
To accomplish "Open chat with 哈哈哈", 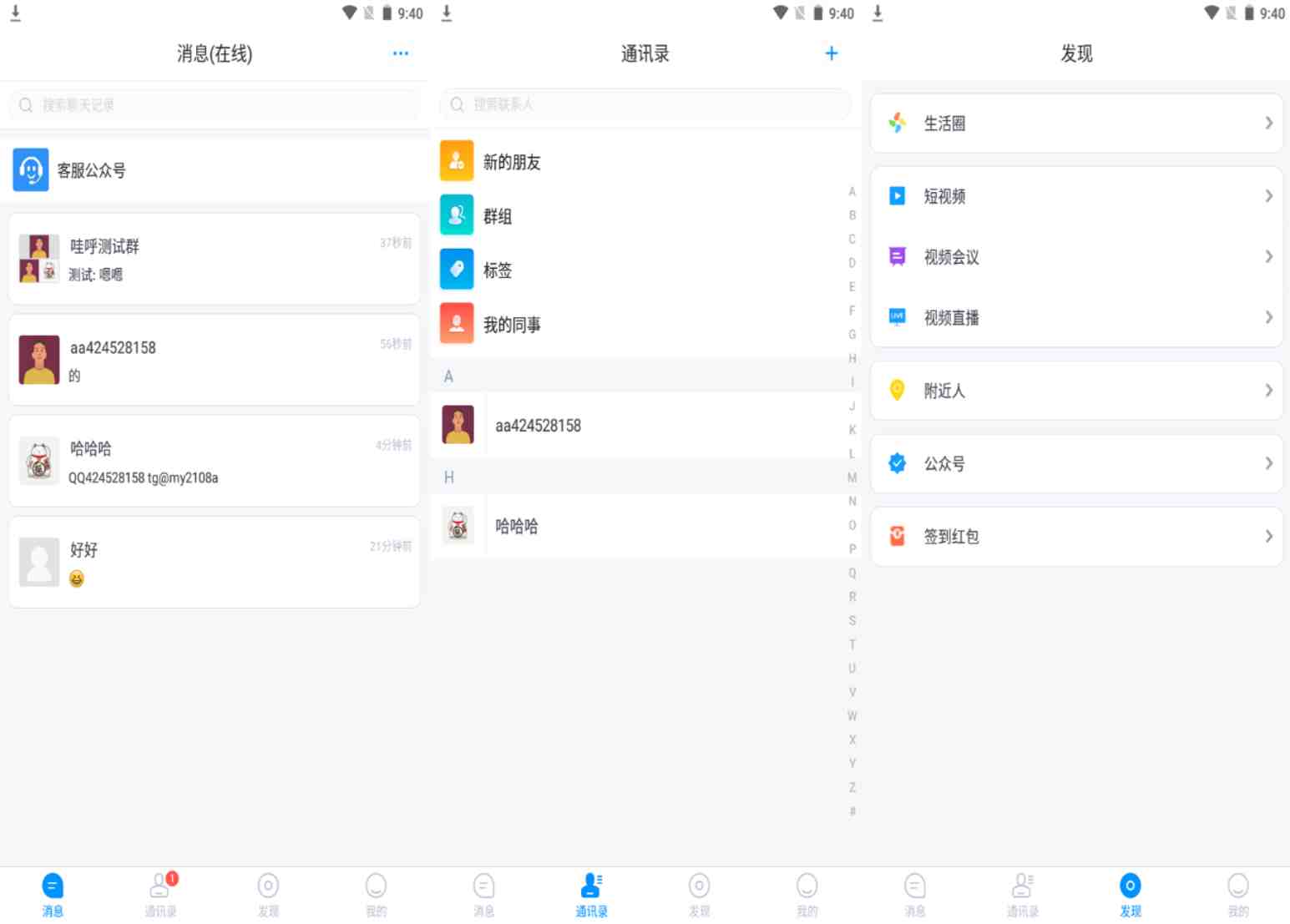I will pyautogui.click(x=214, y=461).
